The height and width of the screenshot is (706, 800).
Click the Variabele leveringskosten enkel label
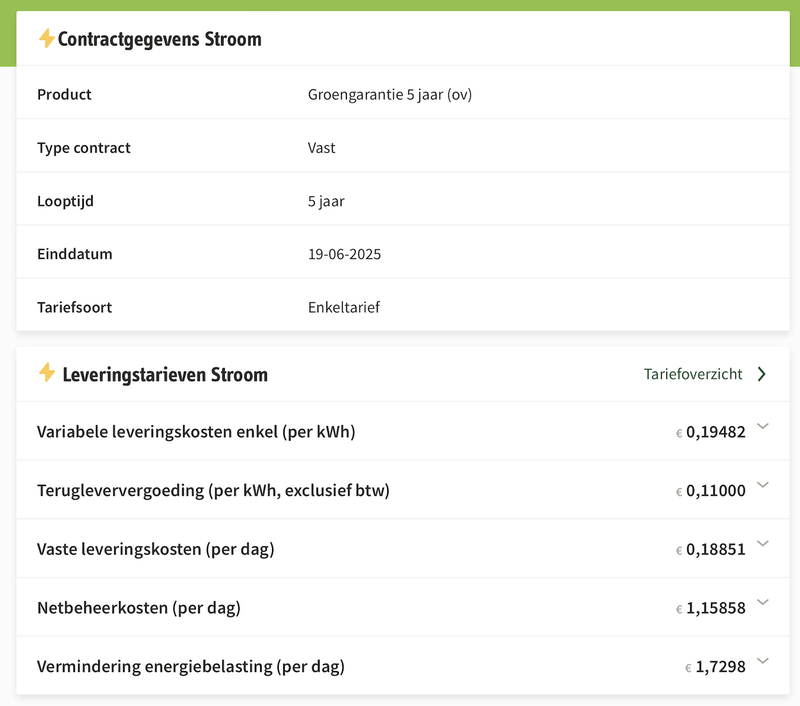[x=196, y=432]
